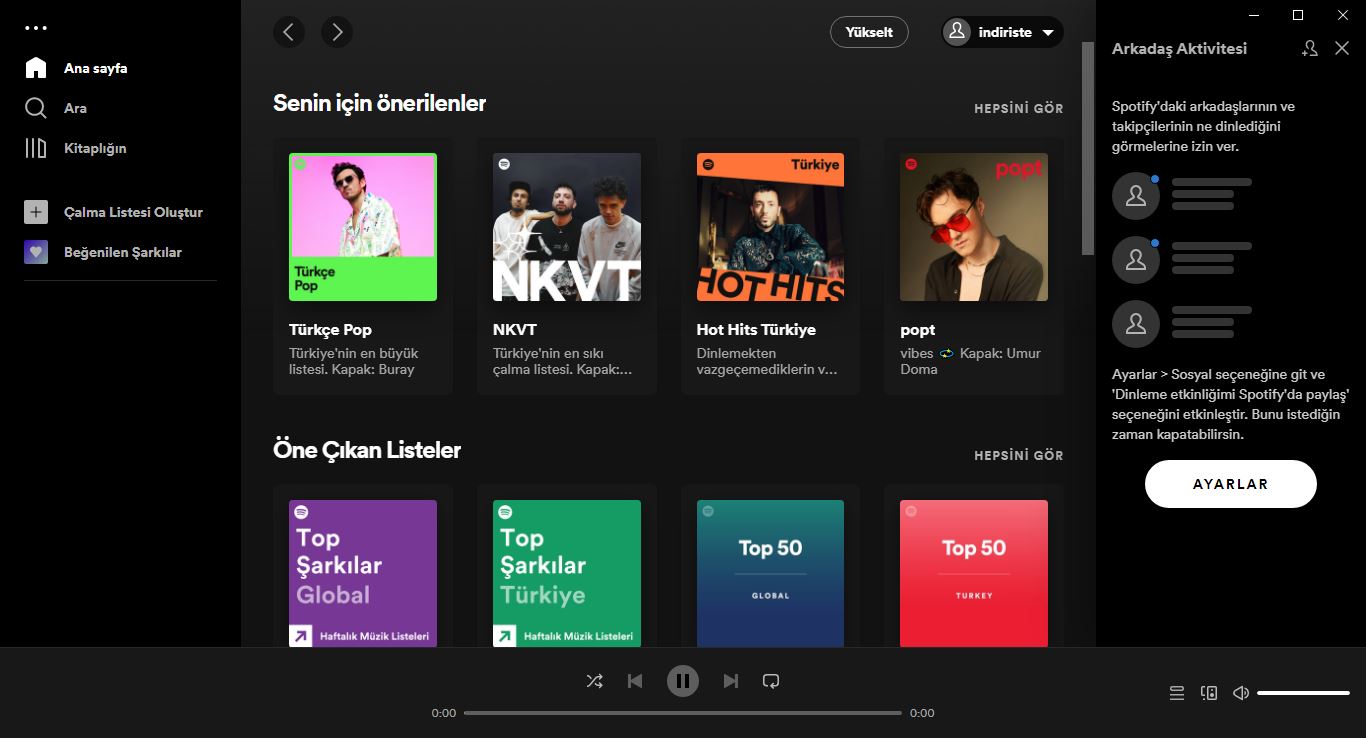This screenshot has width=1366, height=738.
Task: Open the play queue icon
Action: click(1177, 692)
